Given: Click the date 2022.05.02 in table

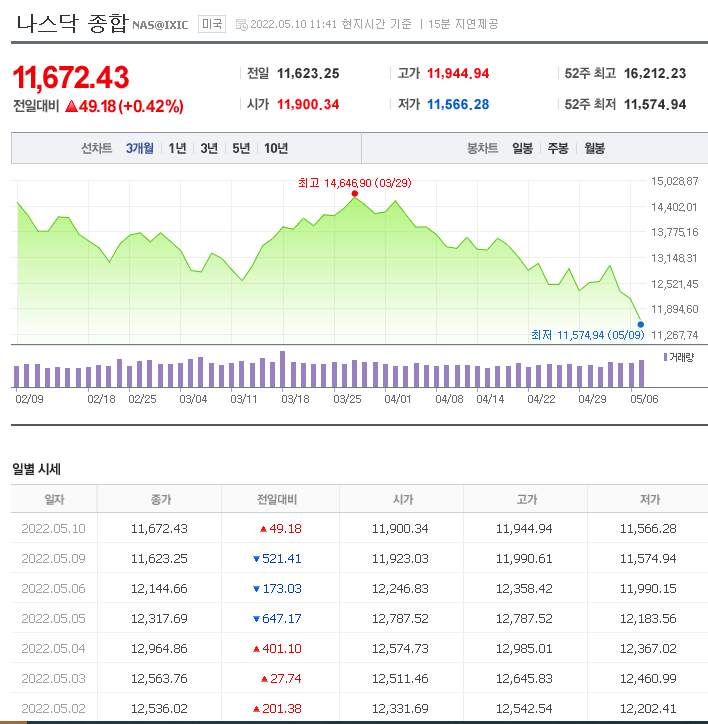Looking at the screenshot, I should [54, 708].
